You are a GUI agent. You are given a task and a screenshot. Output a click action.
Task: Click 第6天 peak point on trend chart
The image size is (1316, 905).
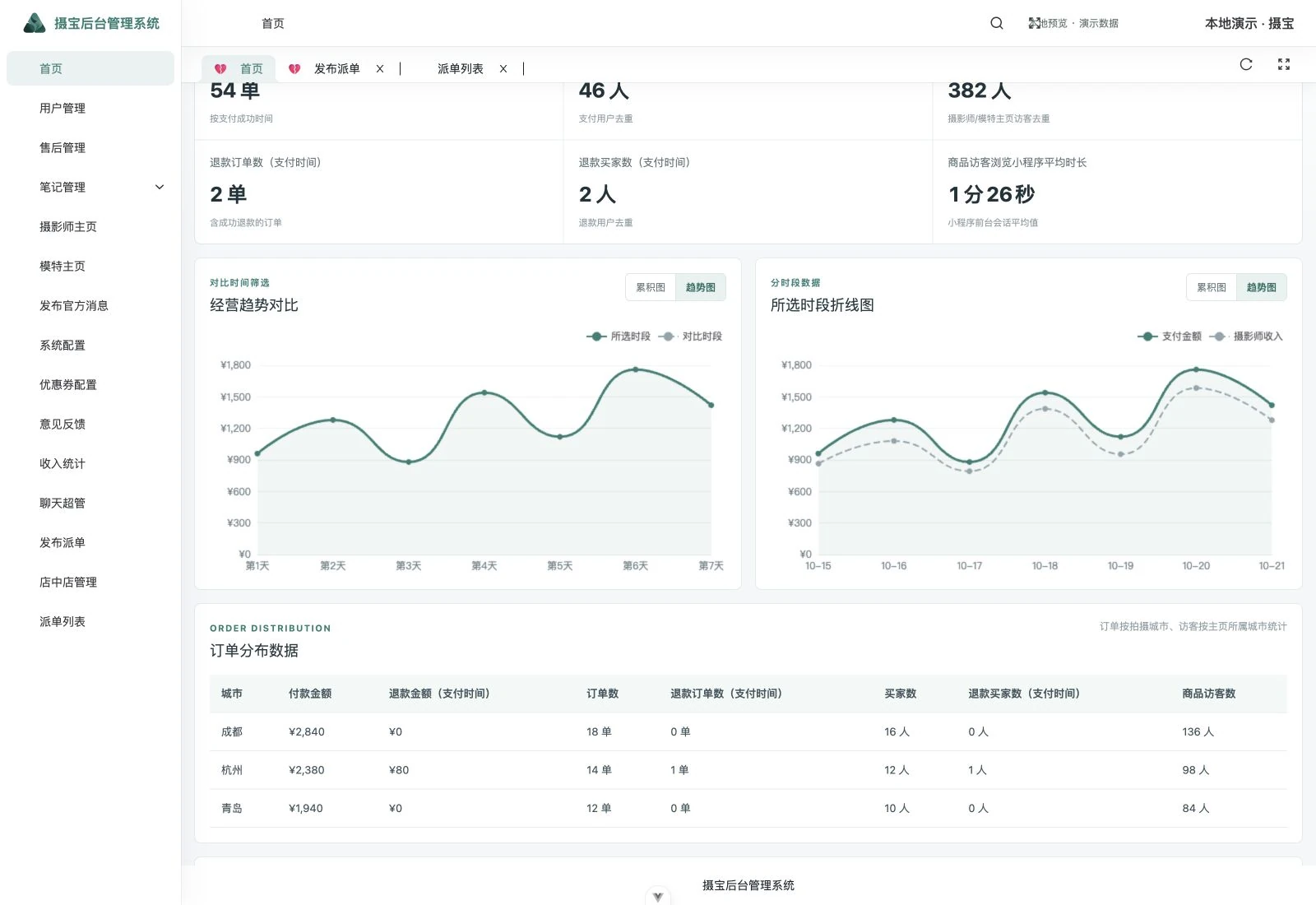636,369
